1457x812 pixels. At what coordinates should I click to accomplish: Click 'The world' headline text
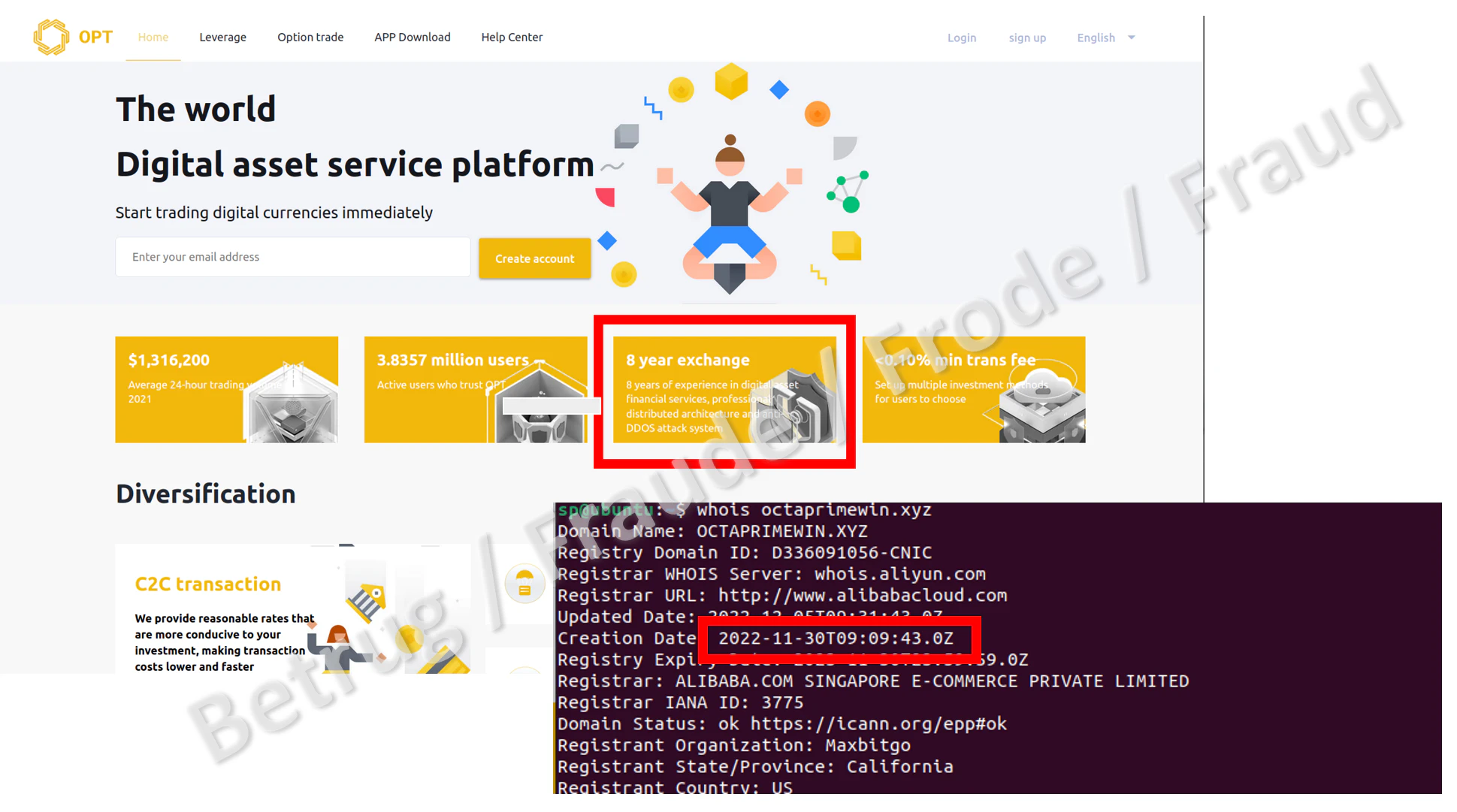[x=195, y=109]
